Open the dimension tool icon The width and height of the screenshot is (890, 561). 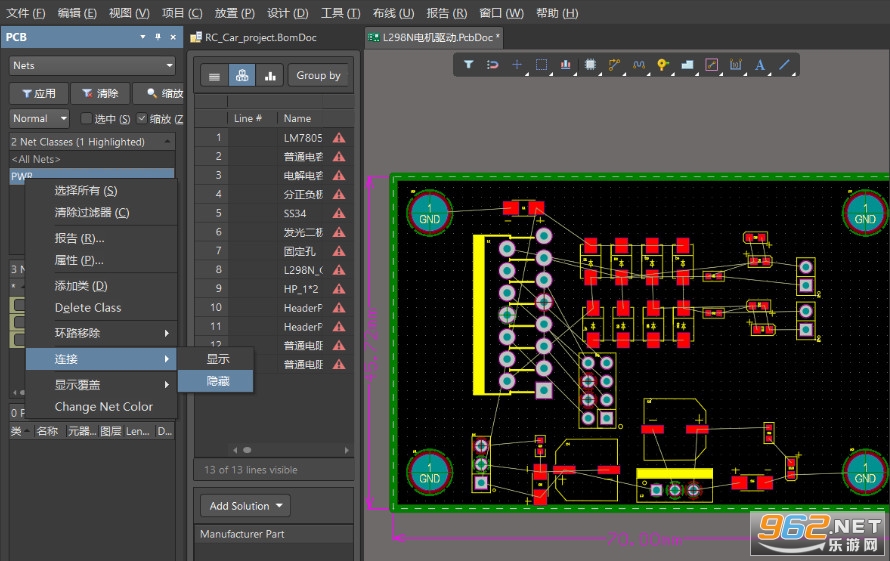pyautogui.click(x=736, y=65)
